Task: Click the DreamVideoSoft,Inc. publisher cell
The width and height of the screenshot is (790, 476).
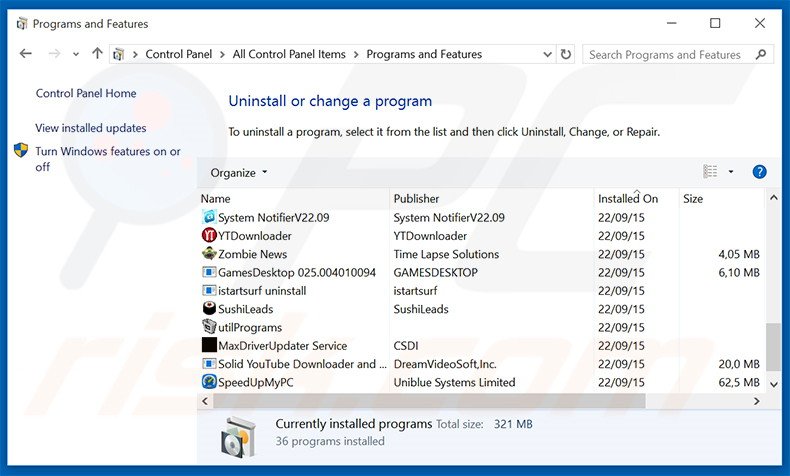Action: point(445,364)
